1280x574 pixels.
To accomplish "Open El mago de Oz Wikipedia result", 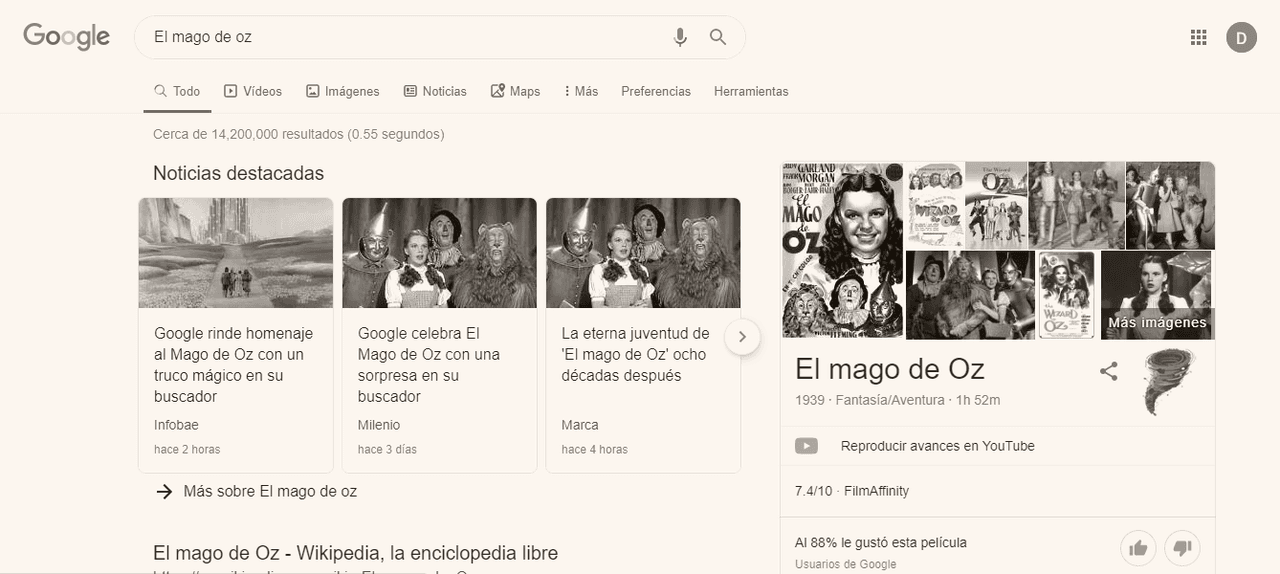I will [355, 553].
